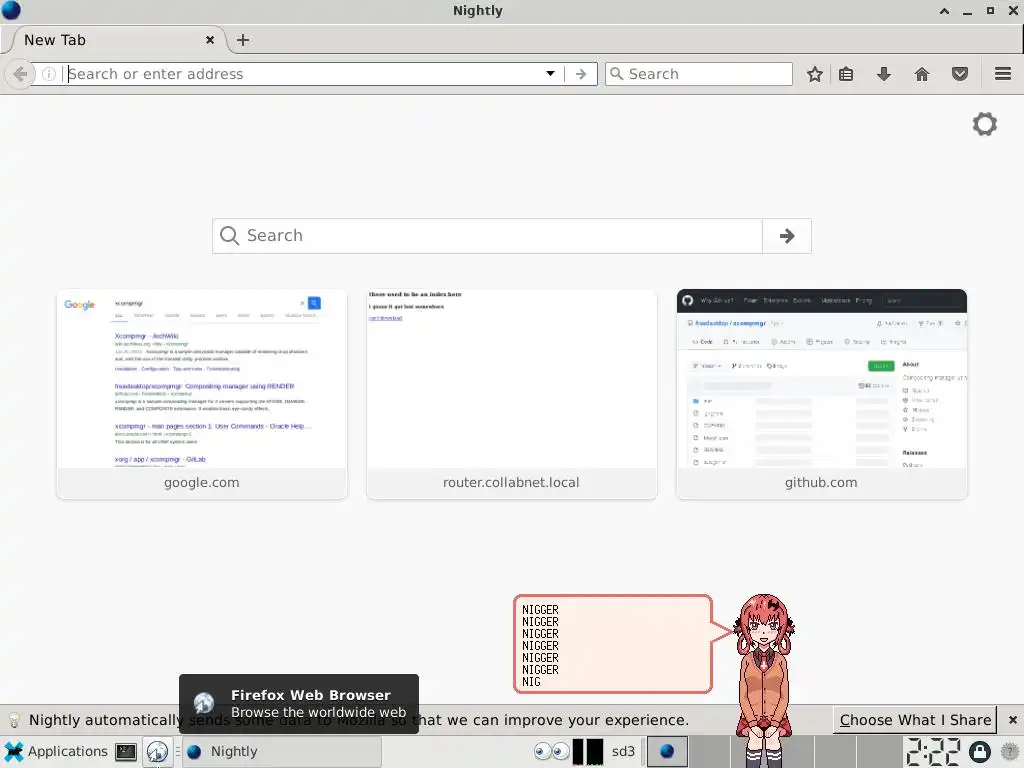Click the xeyes applet in panel
This screenshot has width=1024, height=768.
click(551, 752)
